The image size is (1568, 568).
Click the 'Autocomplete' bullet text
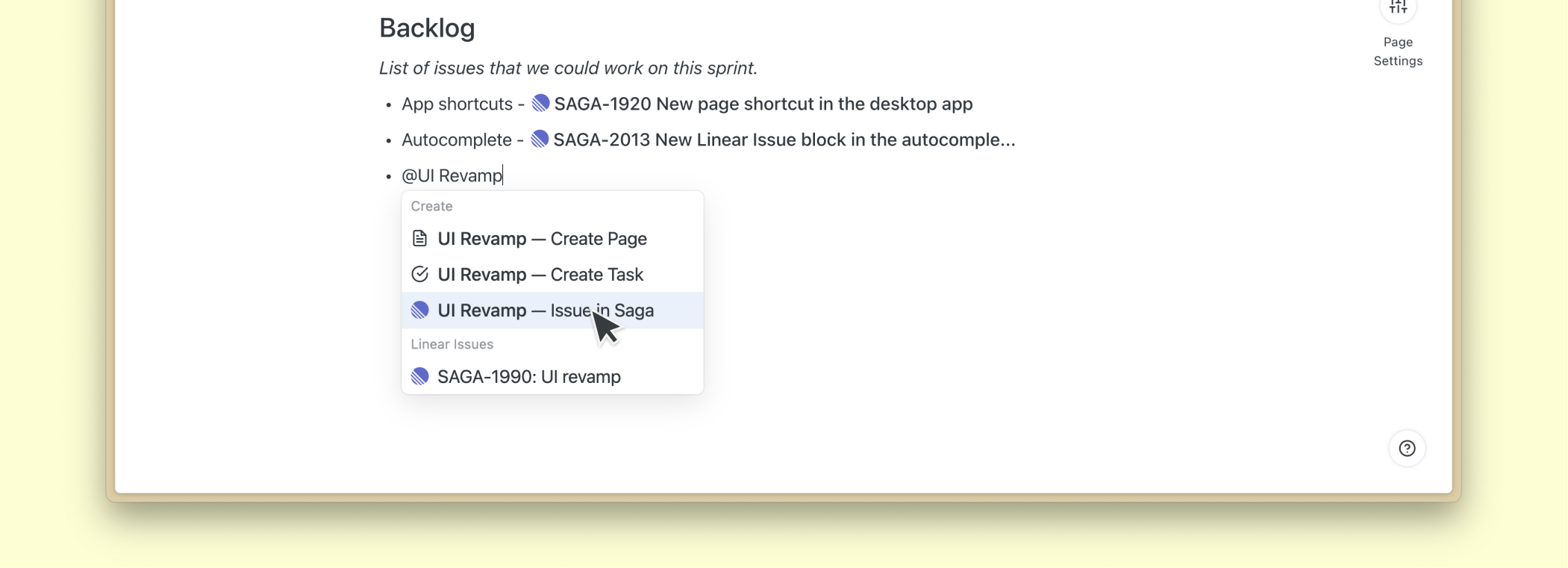click(456, 140)
